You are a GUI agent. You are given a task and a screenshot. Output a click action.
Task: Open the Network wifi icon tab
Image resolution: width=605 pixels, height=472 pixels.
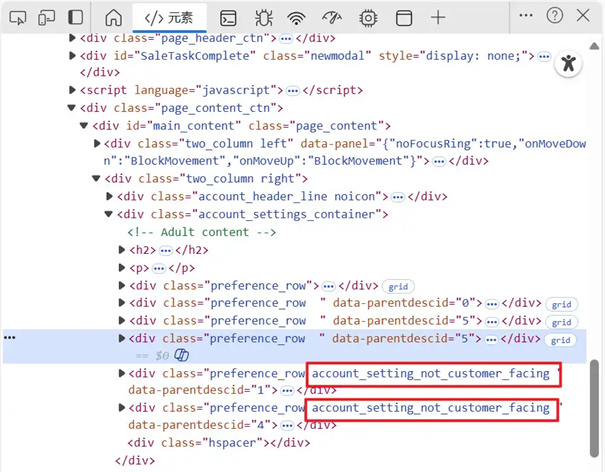[296, 18]
